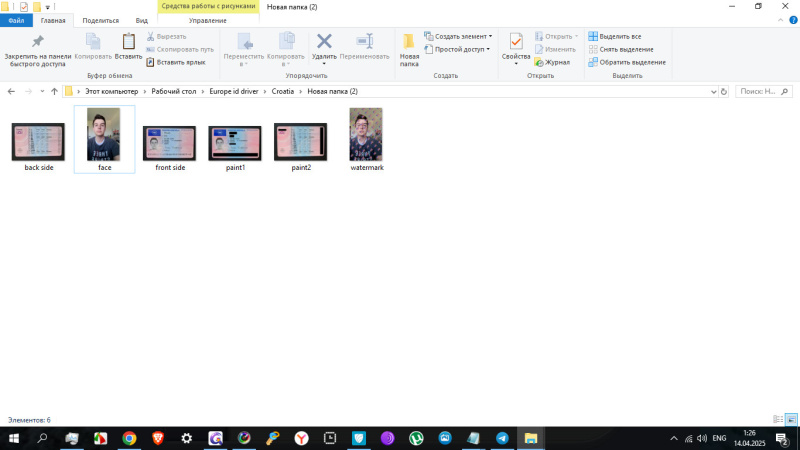Click the Вырезать (Cut) scissors icon
Viewport: 800px width, 450px height.
[x=151, y=36]
